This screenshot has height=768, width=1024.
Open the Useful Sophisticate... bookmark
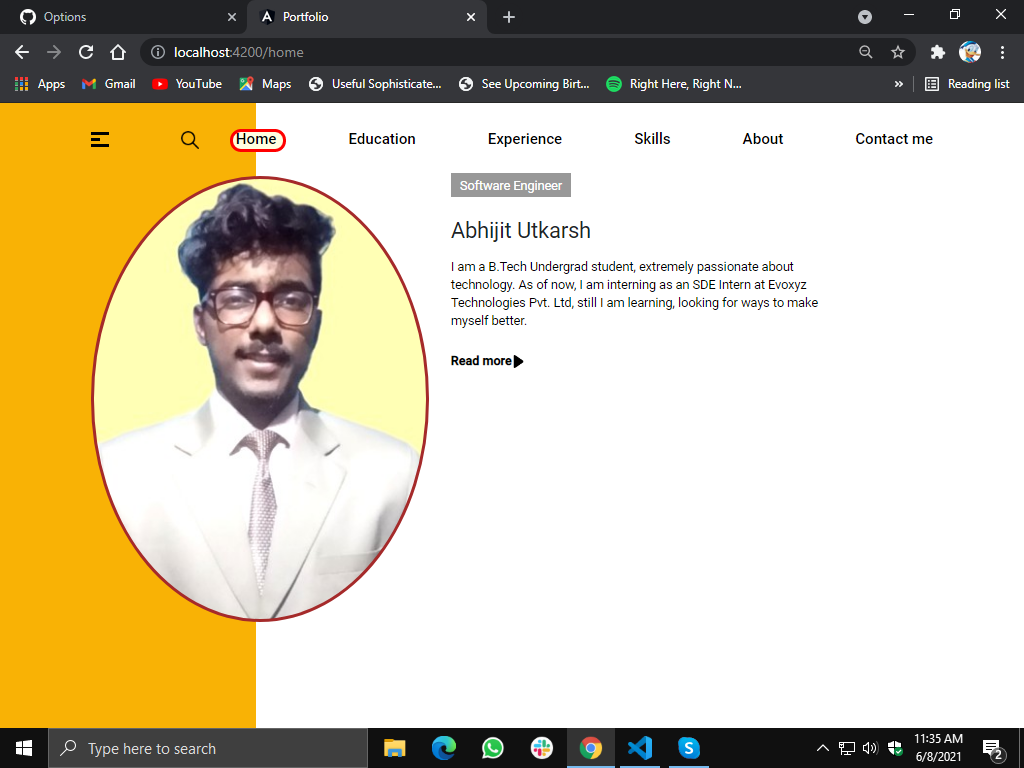point(376,84)
